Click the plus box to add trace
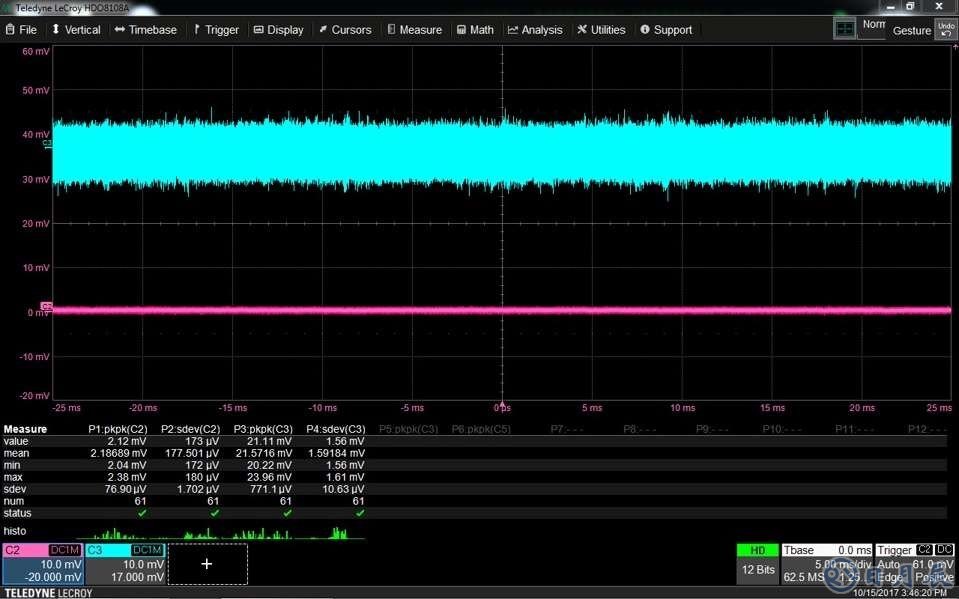 pyautogui.click(x=207, y=564)
